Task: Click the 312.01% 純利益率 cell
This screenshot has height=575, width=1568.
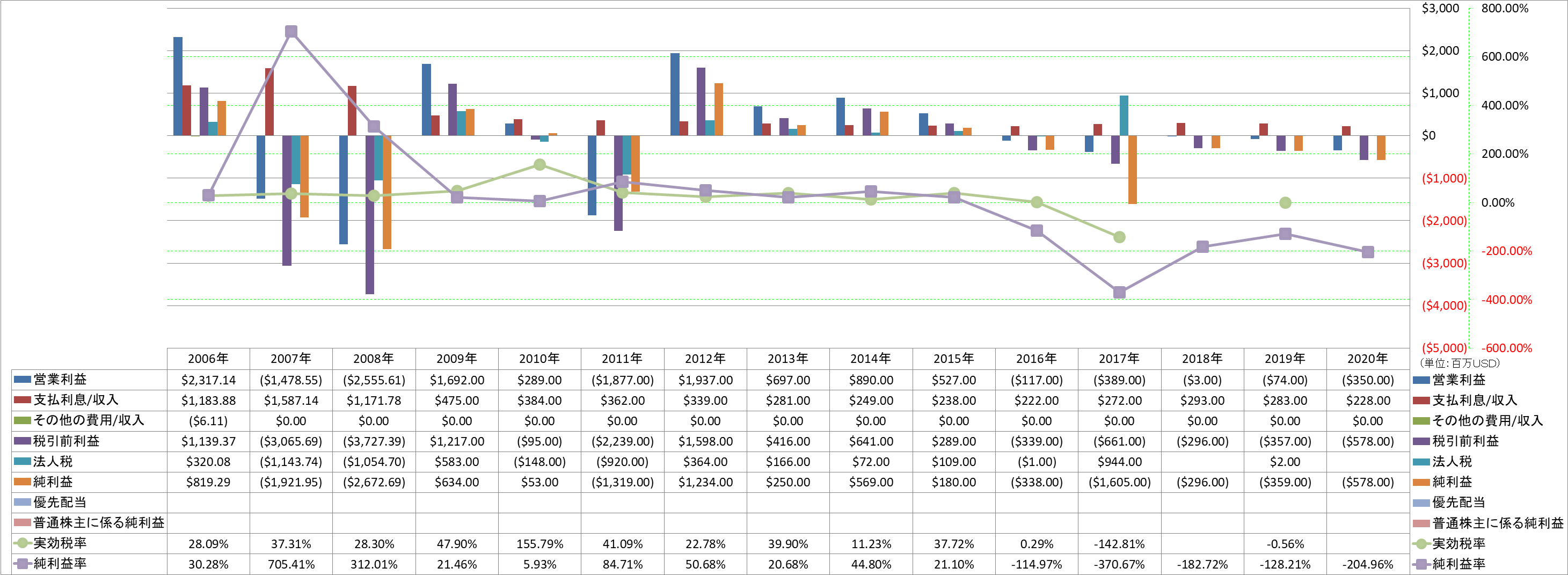Action: (374, 565)
